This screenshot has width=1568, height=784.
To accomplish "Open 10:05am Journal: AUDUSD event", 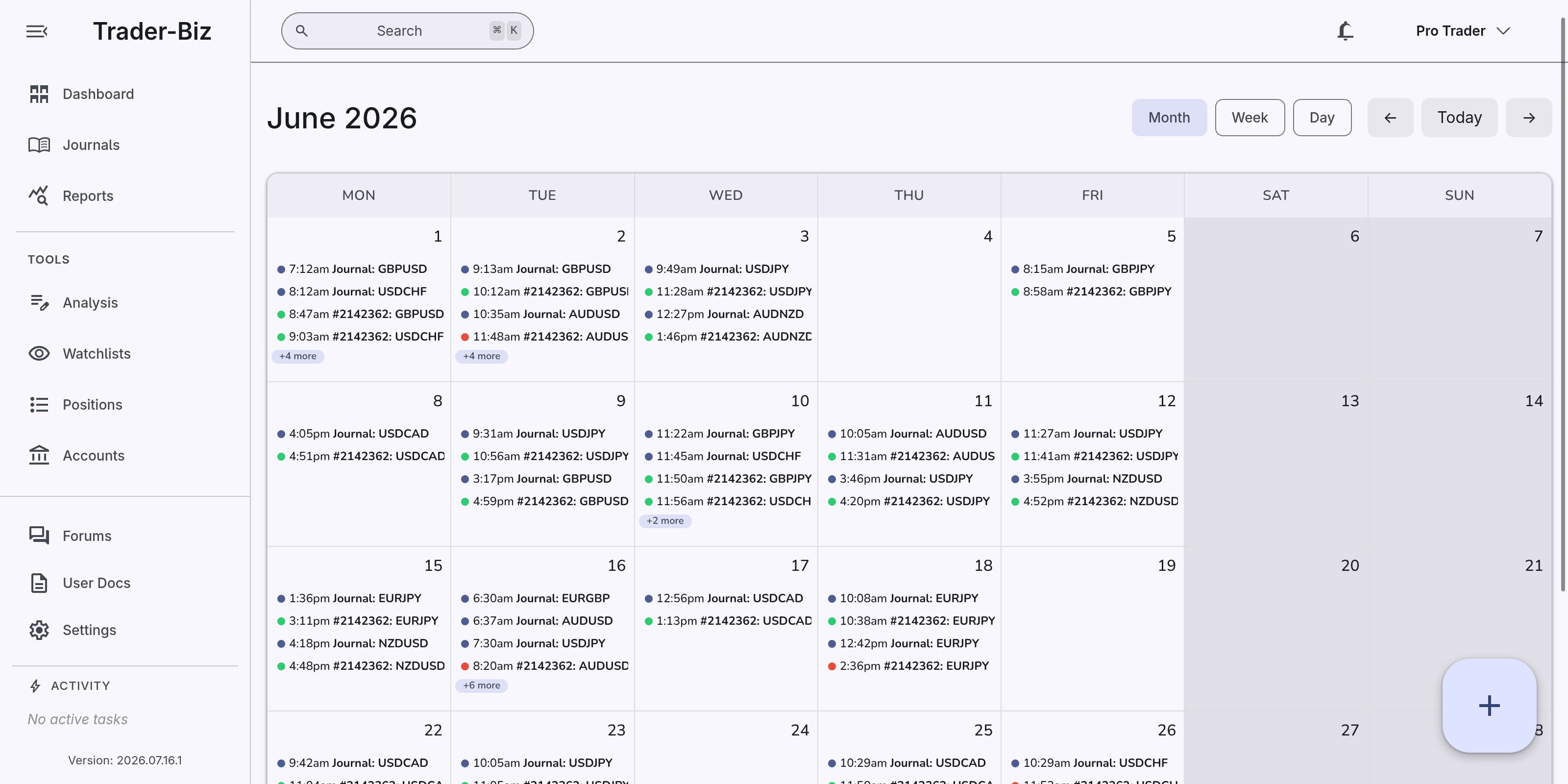I will pyautogui.click(x=909, y=433).
